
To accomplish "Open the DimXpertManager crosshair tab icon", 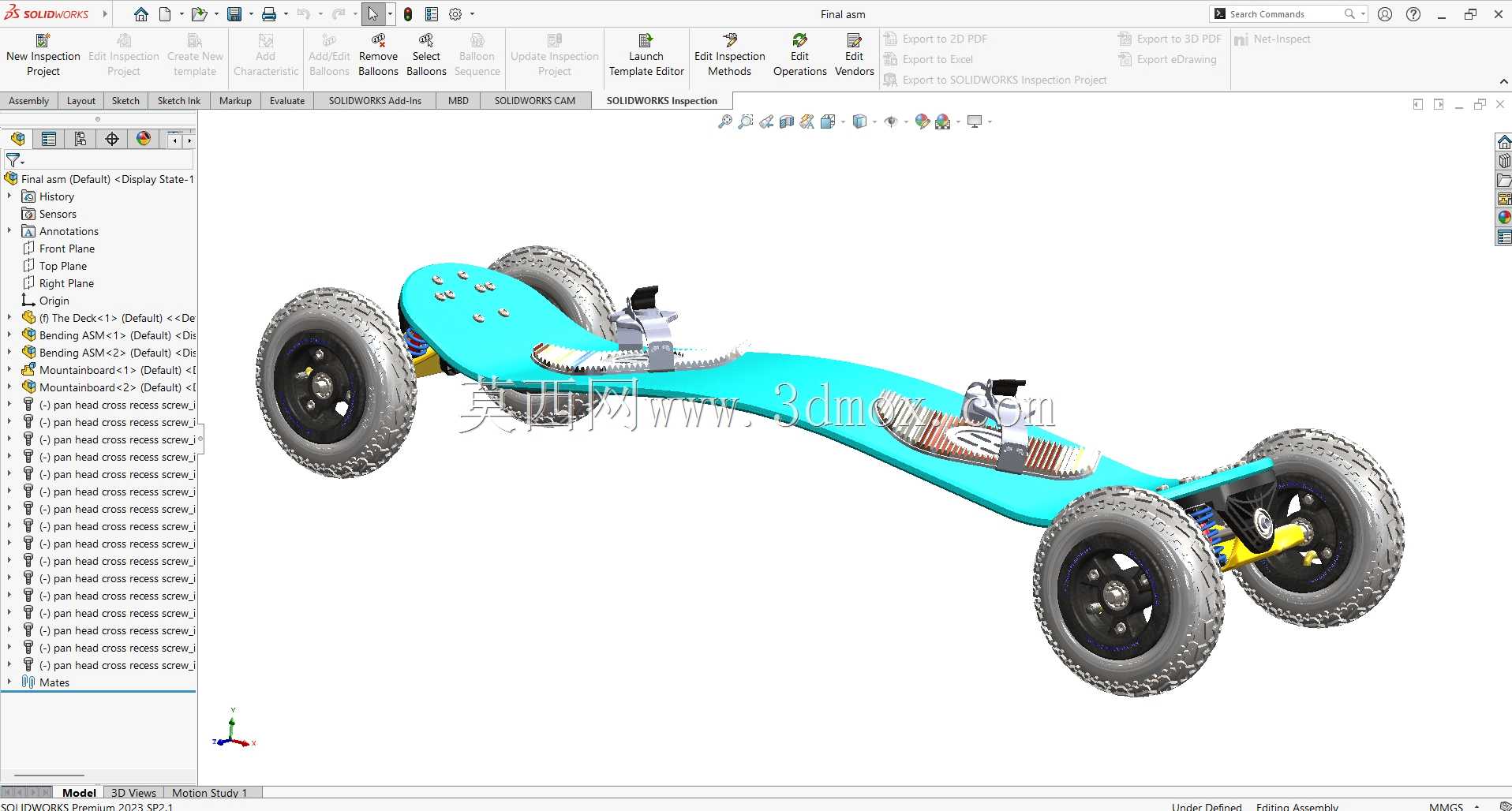I will tap(112, 139).
